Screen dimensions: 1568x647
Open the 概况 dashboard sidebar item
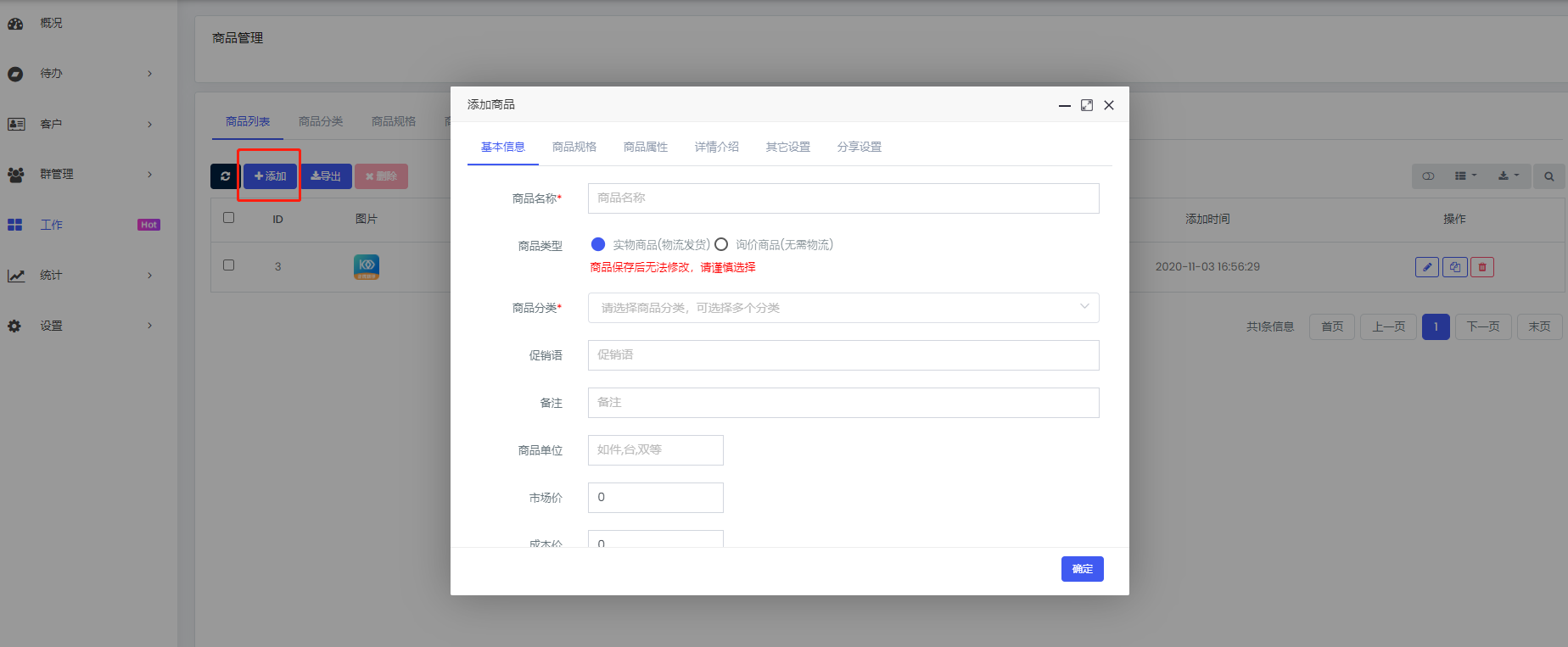click(51, 23)
